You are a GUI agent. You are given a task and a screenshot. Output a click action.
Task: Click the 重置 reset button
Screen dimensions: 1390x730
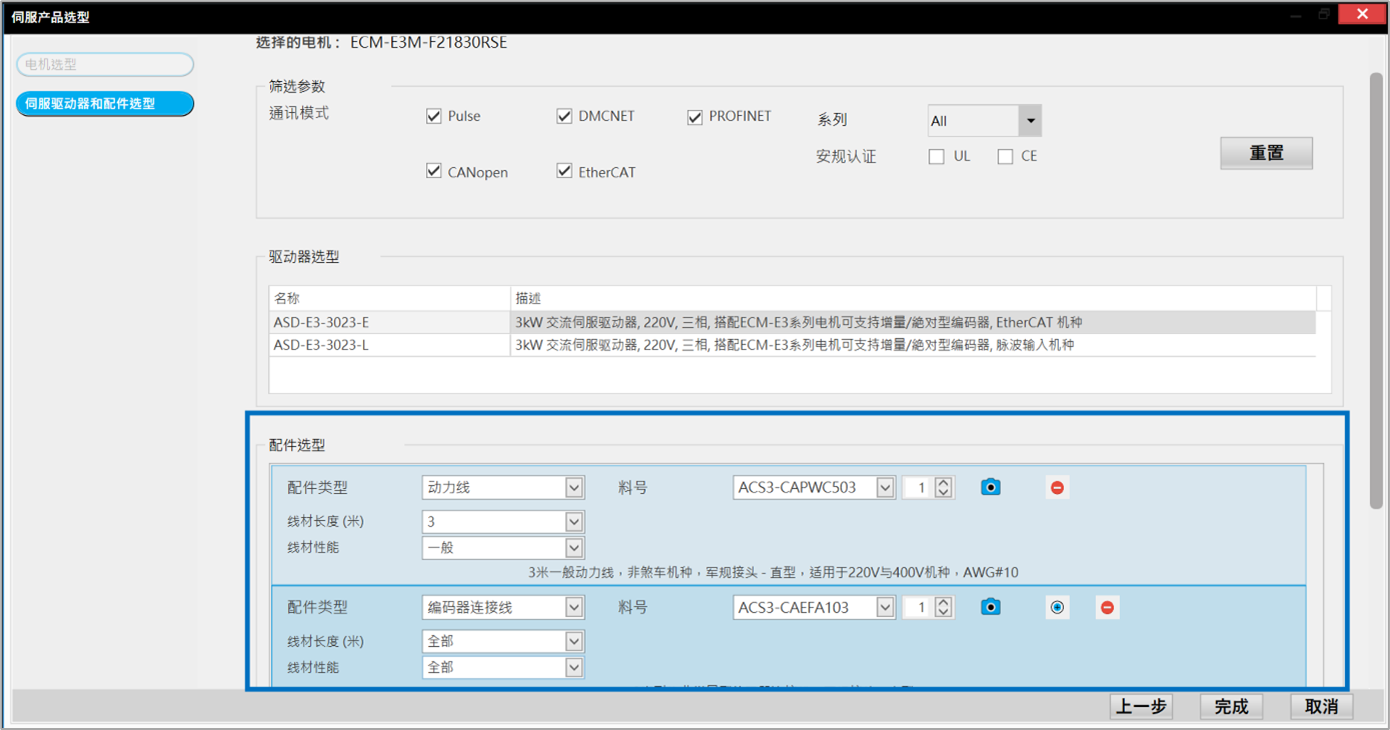tap(1266, 153)
